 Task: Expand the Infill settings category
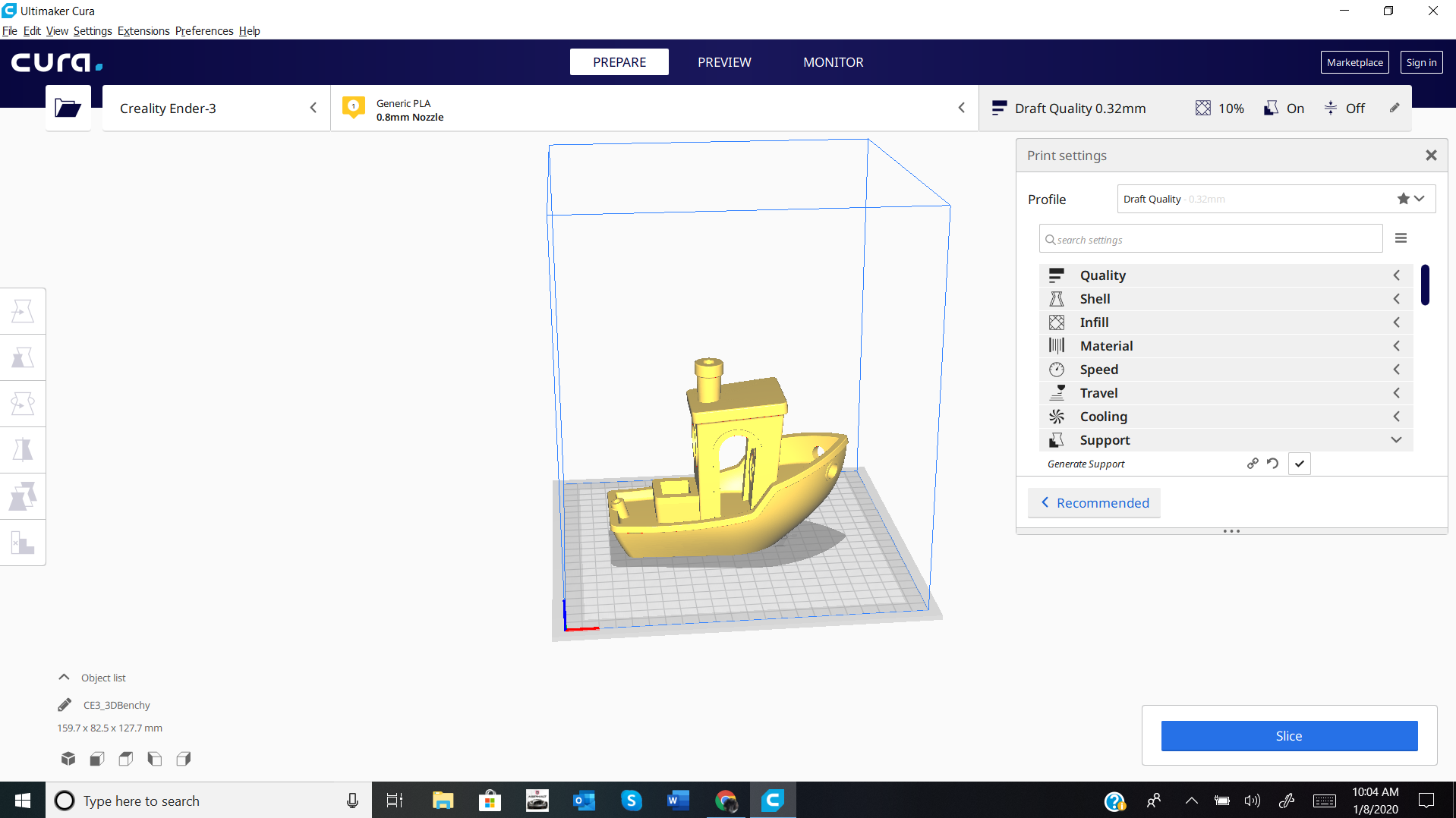pyautogui.click(x=1225, y=322)
